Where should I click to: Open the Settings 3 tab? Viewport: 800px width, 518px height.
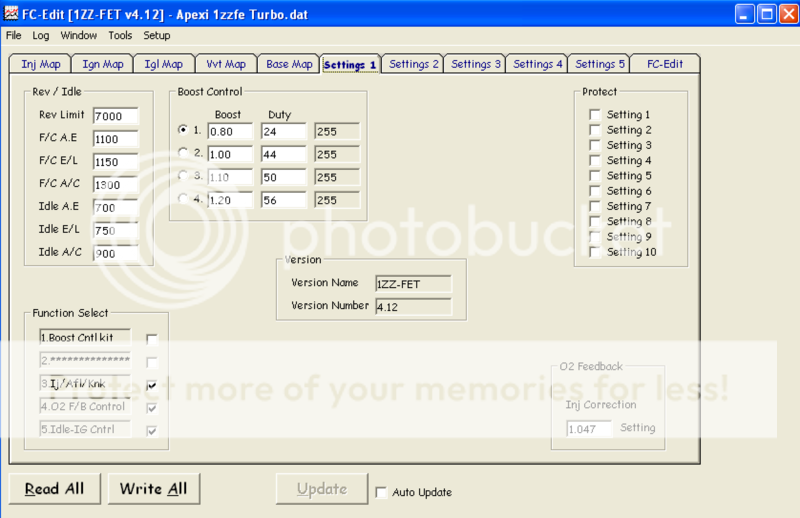pyautogui.click(x=476, y=64)
